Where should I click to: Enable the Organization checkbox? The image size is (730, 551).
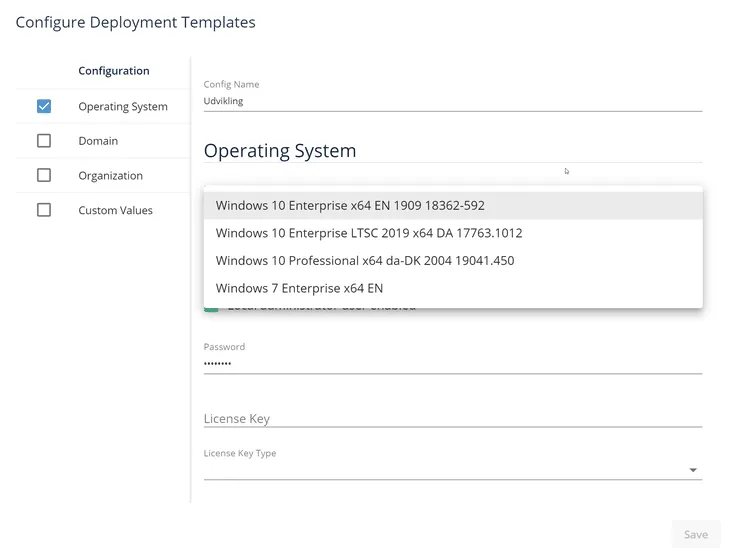(x=44, y=175)
